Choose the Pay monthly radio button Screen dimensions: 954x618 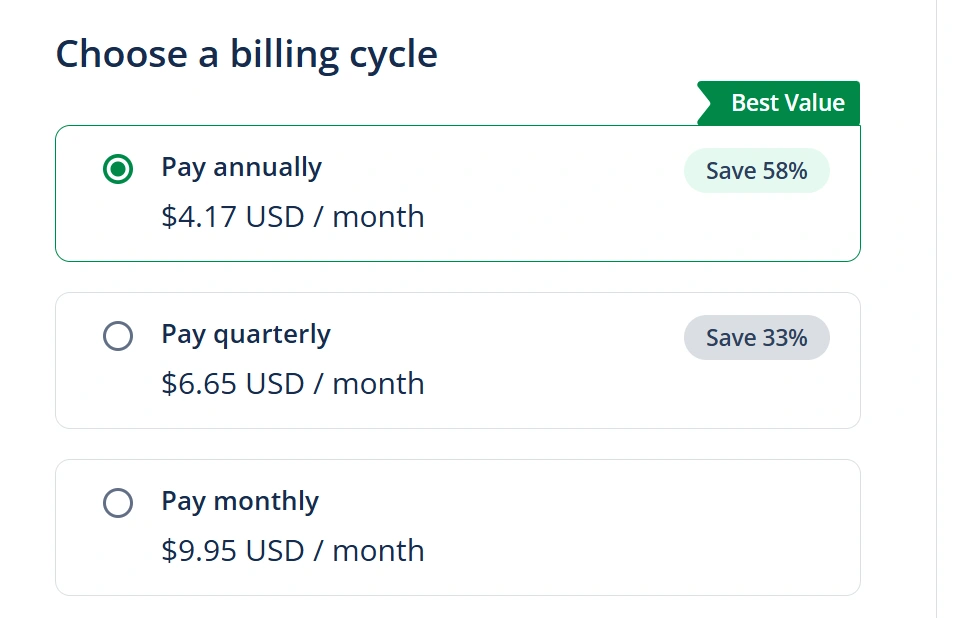(118, 503)
